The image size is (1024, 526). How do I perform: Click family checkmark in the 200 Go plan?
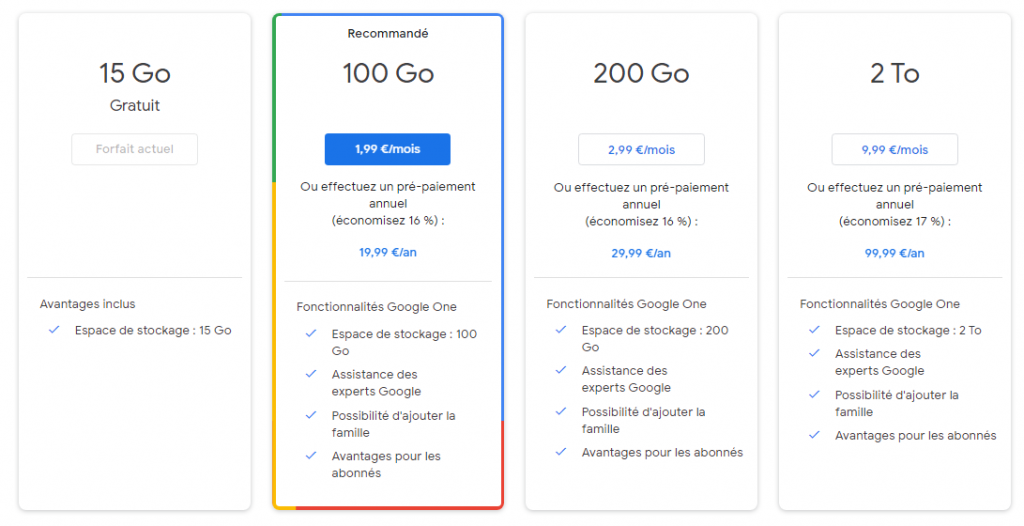pos(561,412)
